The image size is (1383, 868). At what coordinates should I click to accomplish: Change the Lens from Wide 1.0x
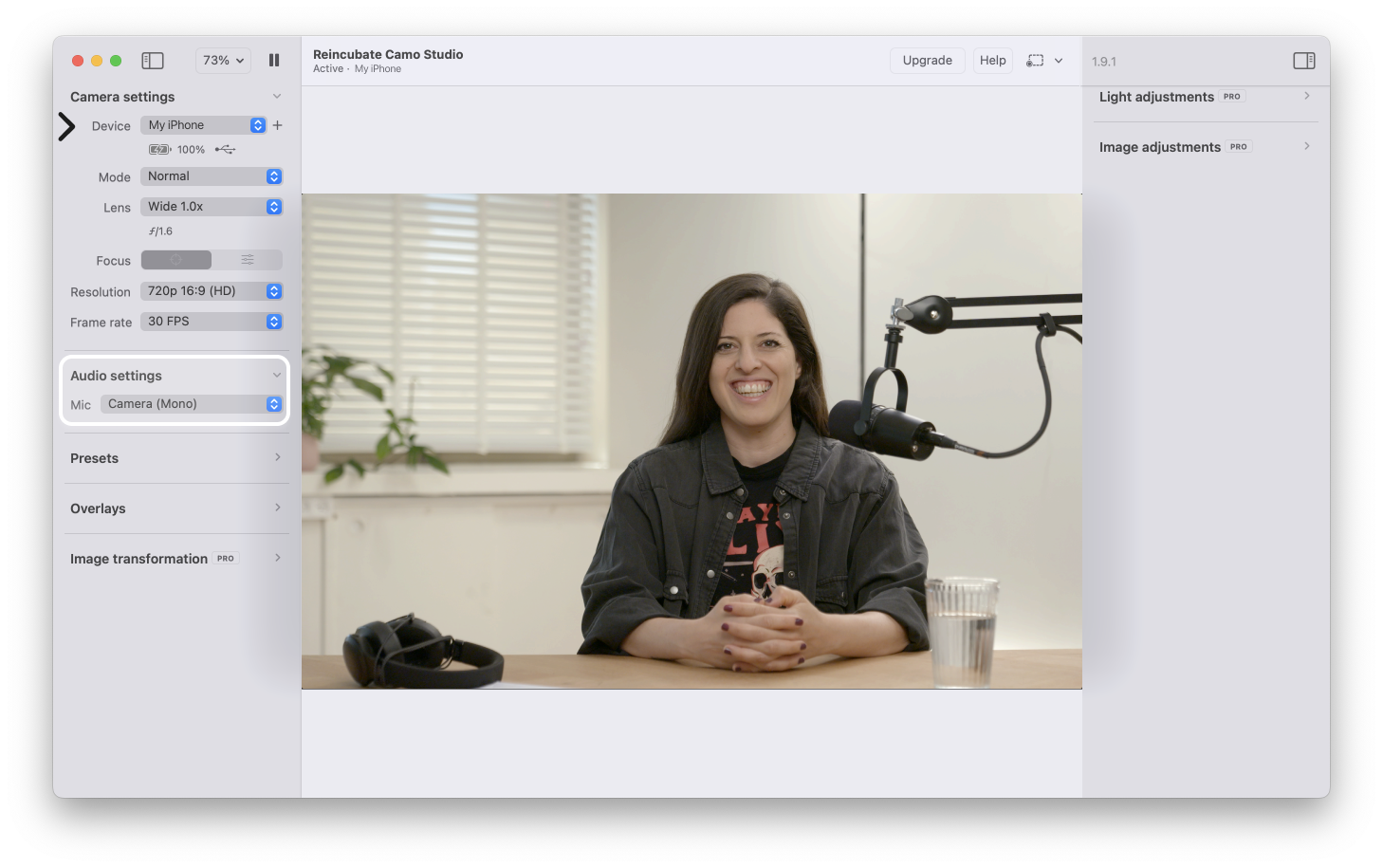pyautogui.click(x=212, y=207)
